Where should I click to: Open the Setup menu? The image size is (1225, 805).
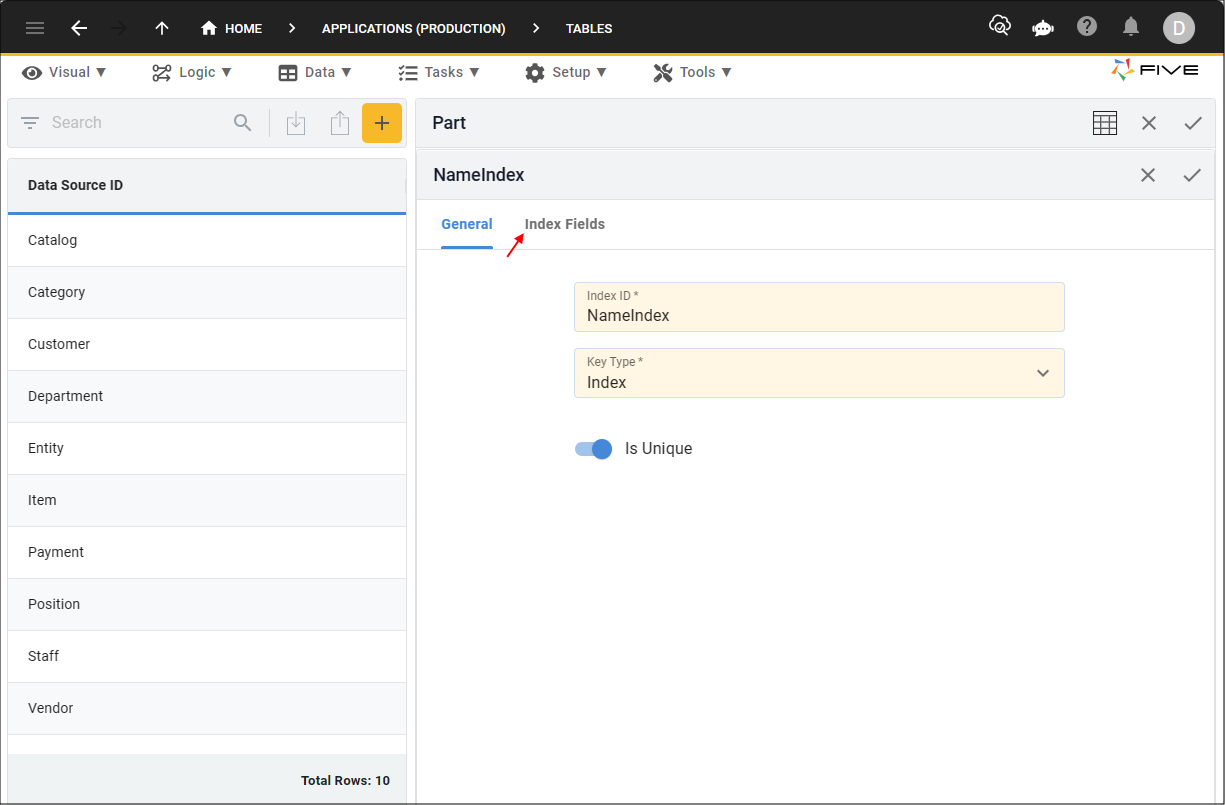pyautogui.click(x=566, y=72)
